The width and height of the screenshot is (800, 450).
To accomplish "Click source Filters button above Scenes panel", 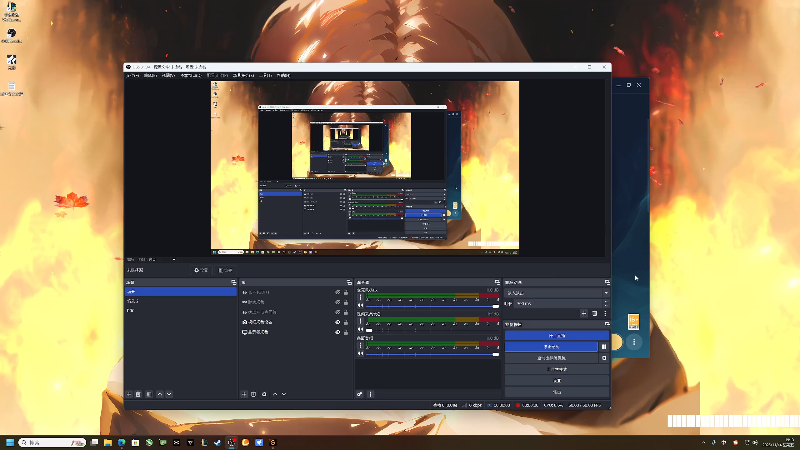I will 225,270.
